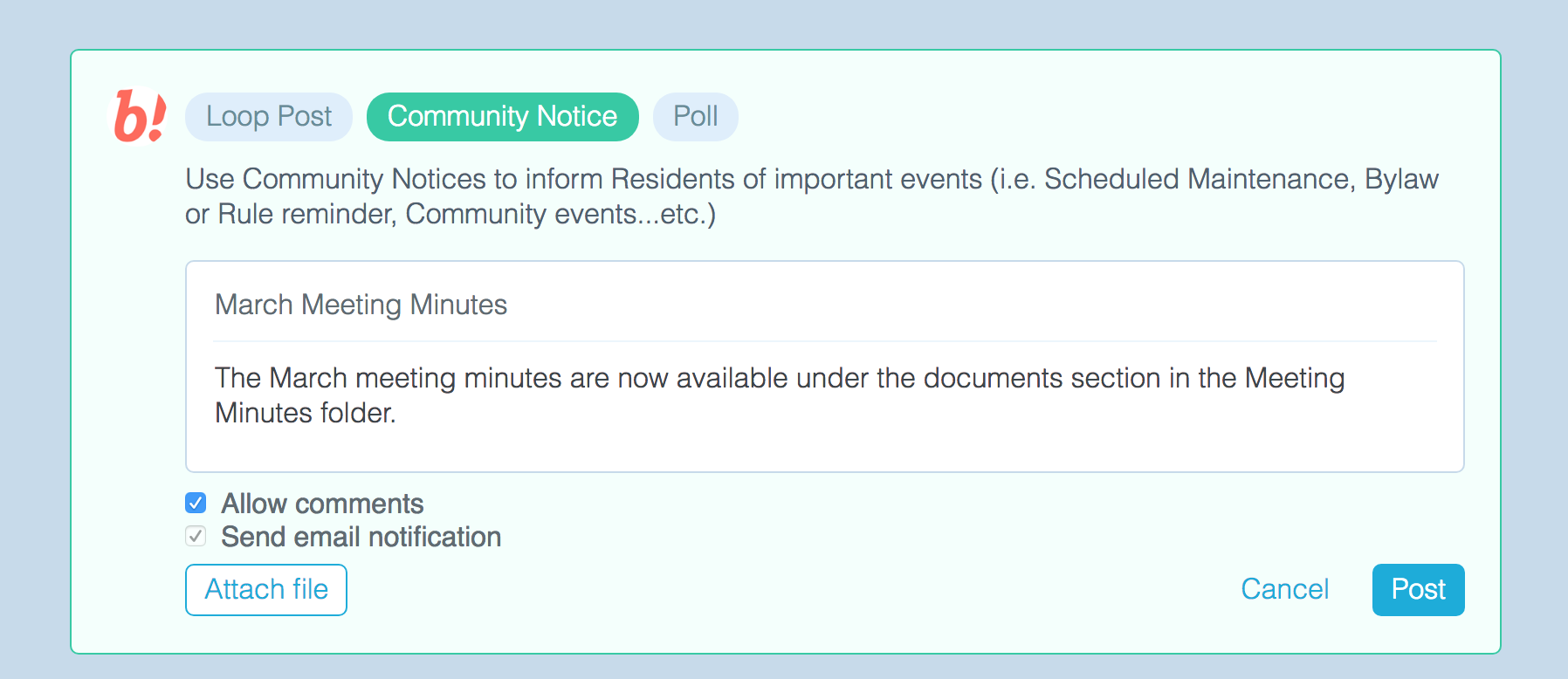Screen dimensions: 1568x679
Task: Select the Community Notice tab
Action: pyautogui.click(x=502, y=117)
